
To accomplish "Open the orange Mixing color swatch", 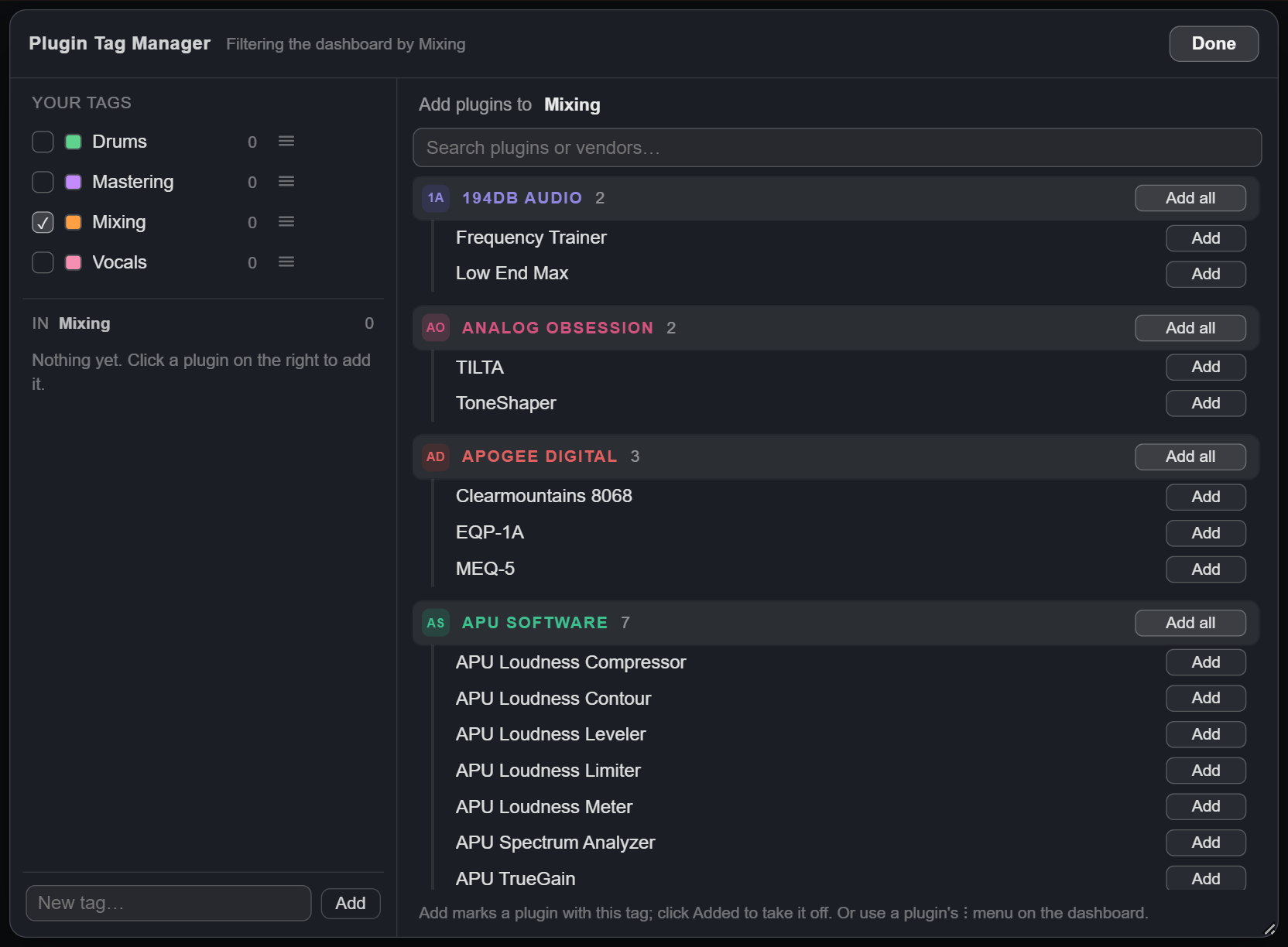I will 74,222.
